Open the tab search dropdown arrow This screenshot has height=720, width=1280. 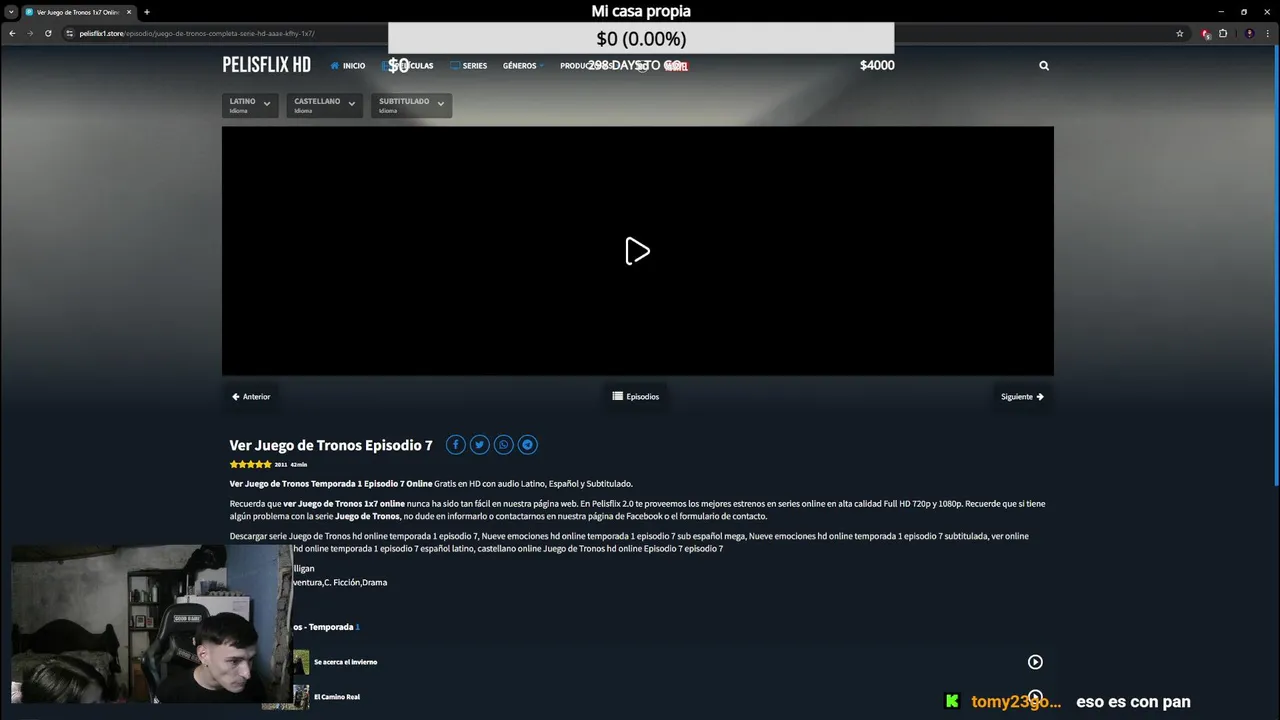[x=11, y=12]
